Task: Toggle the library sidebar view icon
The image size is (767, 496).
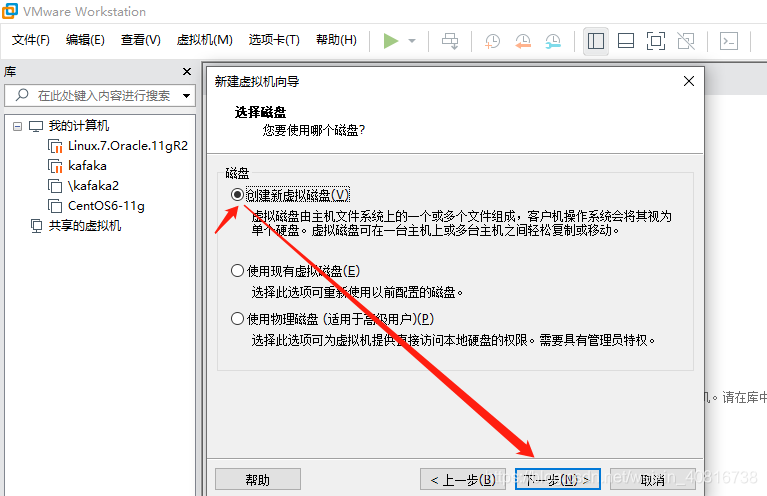Action: coord(595,41)
